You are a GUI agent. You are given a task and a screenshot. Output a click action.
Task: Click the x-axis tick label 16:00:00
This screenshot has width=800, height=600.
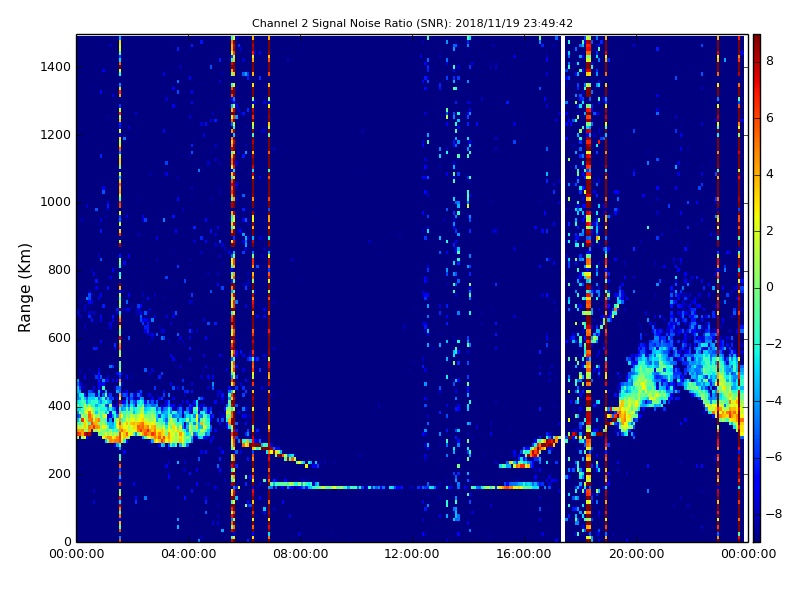524,554
